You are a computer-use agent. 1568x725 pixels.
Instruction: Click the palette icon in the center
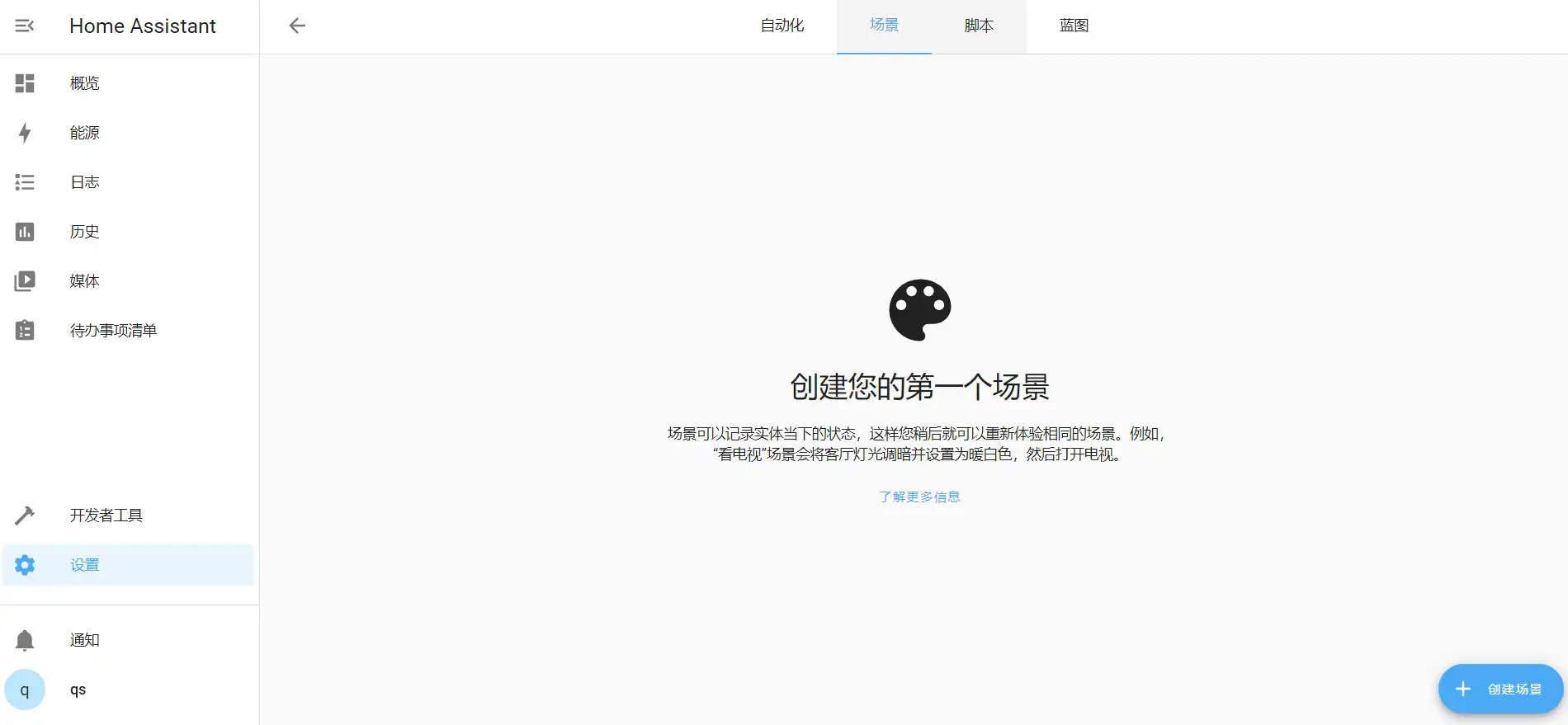pyautogui.click(x=919, y=310)
